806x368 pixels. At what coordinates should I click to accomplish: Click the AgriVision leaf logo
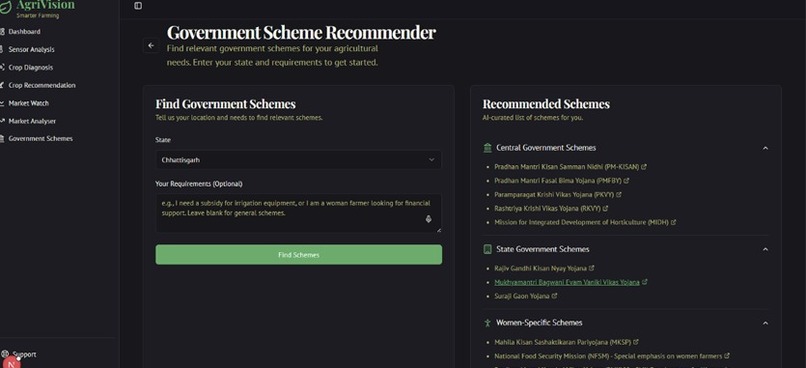point(5,7)
